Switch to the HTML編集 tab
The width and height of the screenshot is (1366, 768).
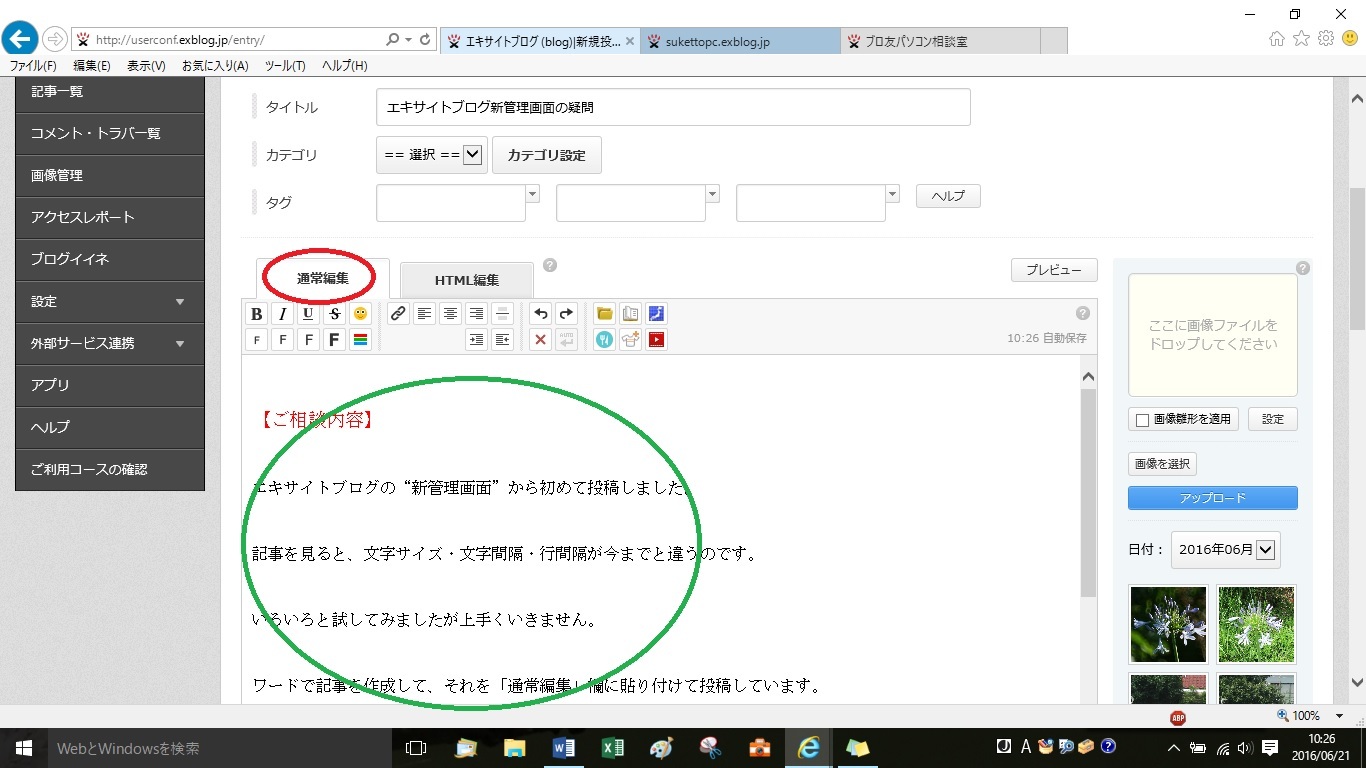467,280
